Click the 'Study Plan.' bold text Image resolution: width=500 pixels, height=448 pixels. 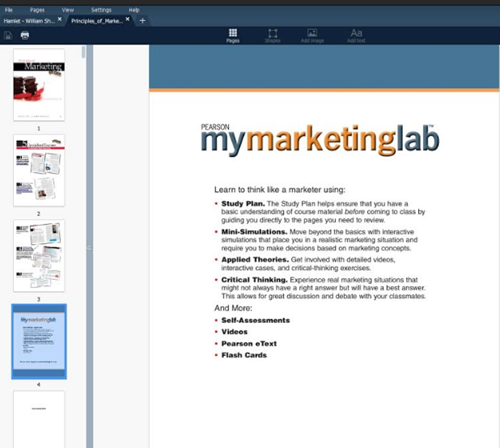(243, 204)
